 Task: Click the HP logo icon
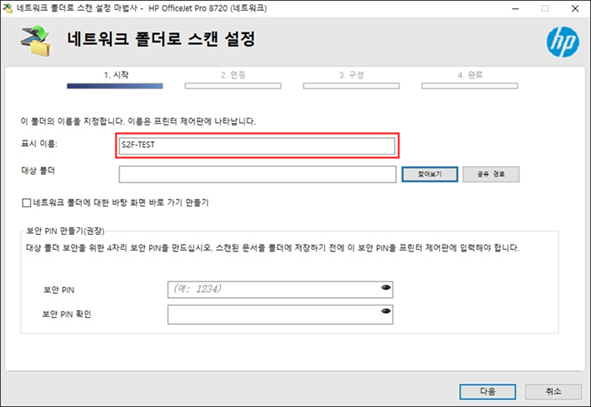(x=563, y=42)
